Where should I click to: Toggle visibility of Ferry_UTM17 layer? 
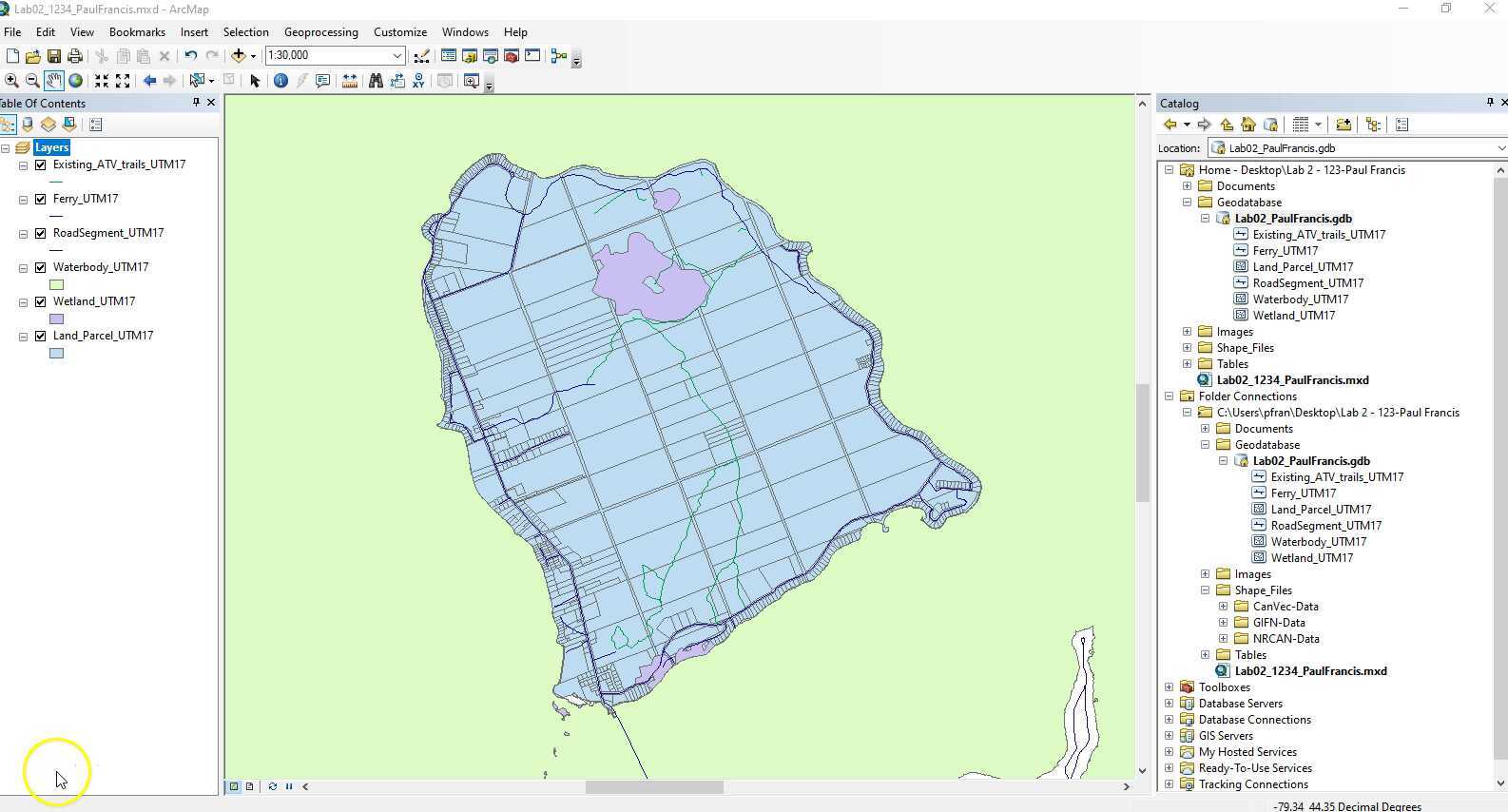pyautogui.click(x=41, y=199)
